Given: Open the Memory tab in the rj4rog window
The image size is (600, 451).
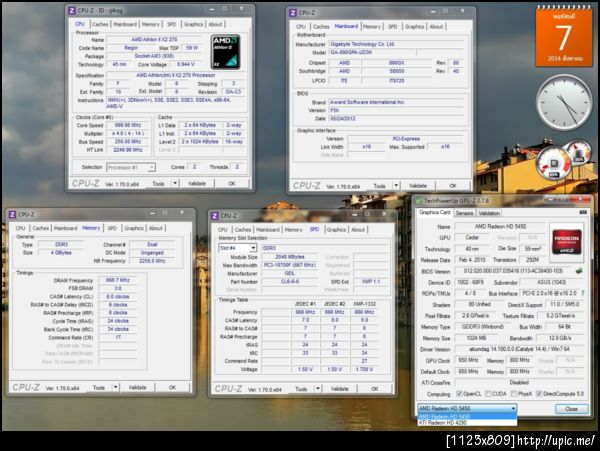Looking at the screenshot, I should [151, 24].
